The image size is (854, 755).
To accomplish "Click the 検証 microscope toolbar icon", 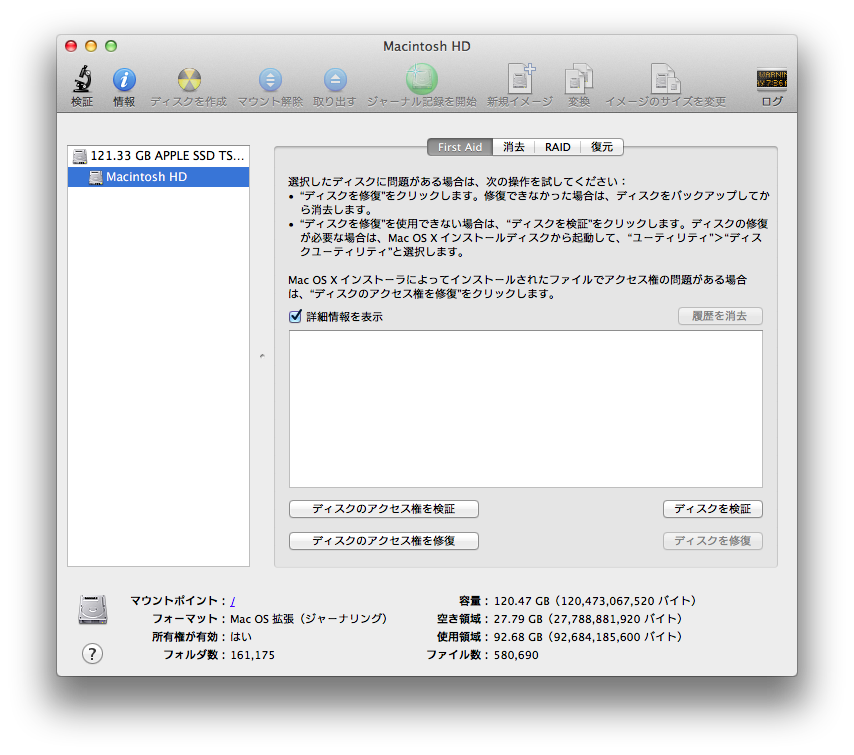I will click(x=82, y=80).
